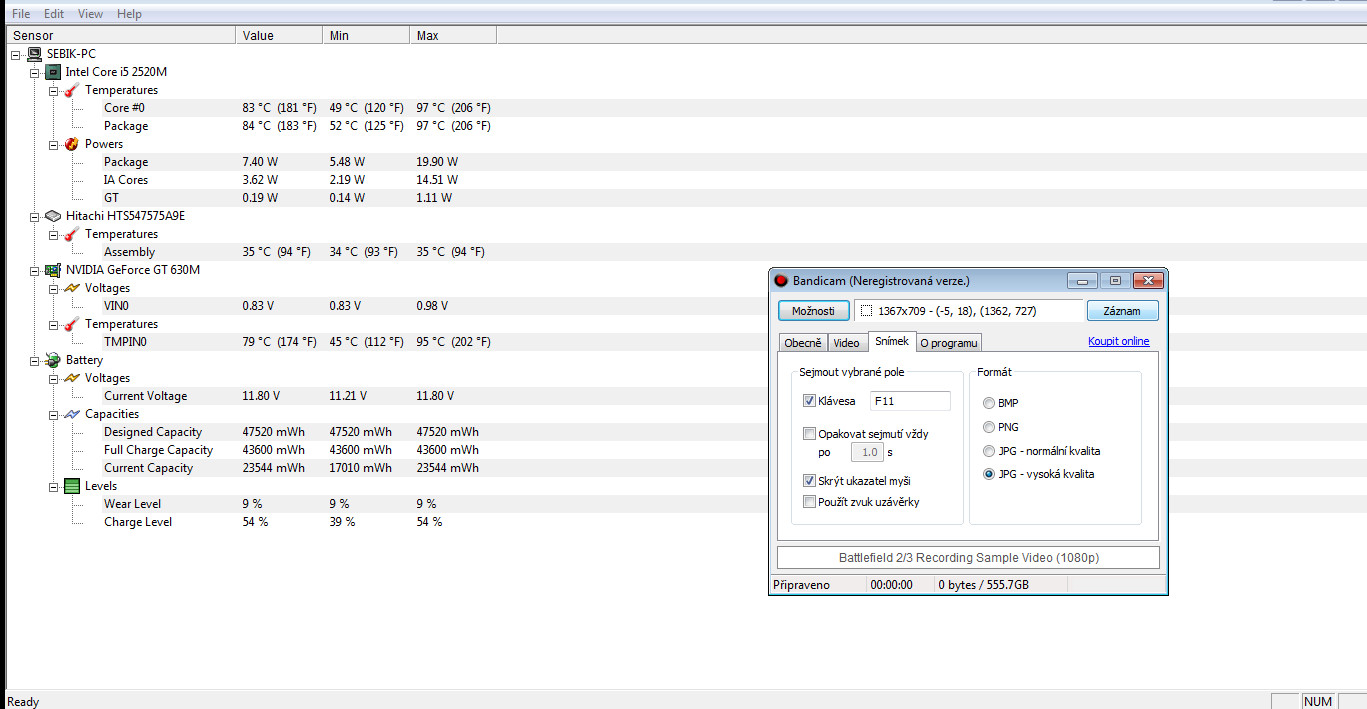
Task: Click the CPU Temperatures thermometer icon
Action: pos(71,90)
